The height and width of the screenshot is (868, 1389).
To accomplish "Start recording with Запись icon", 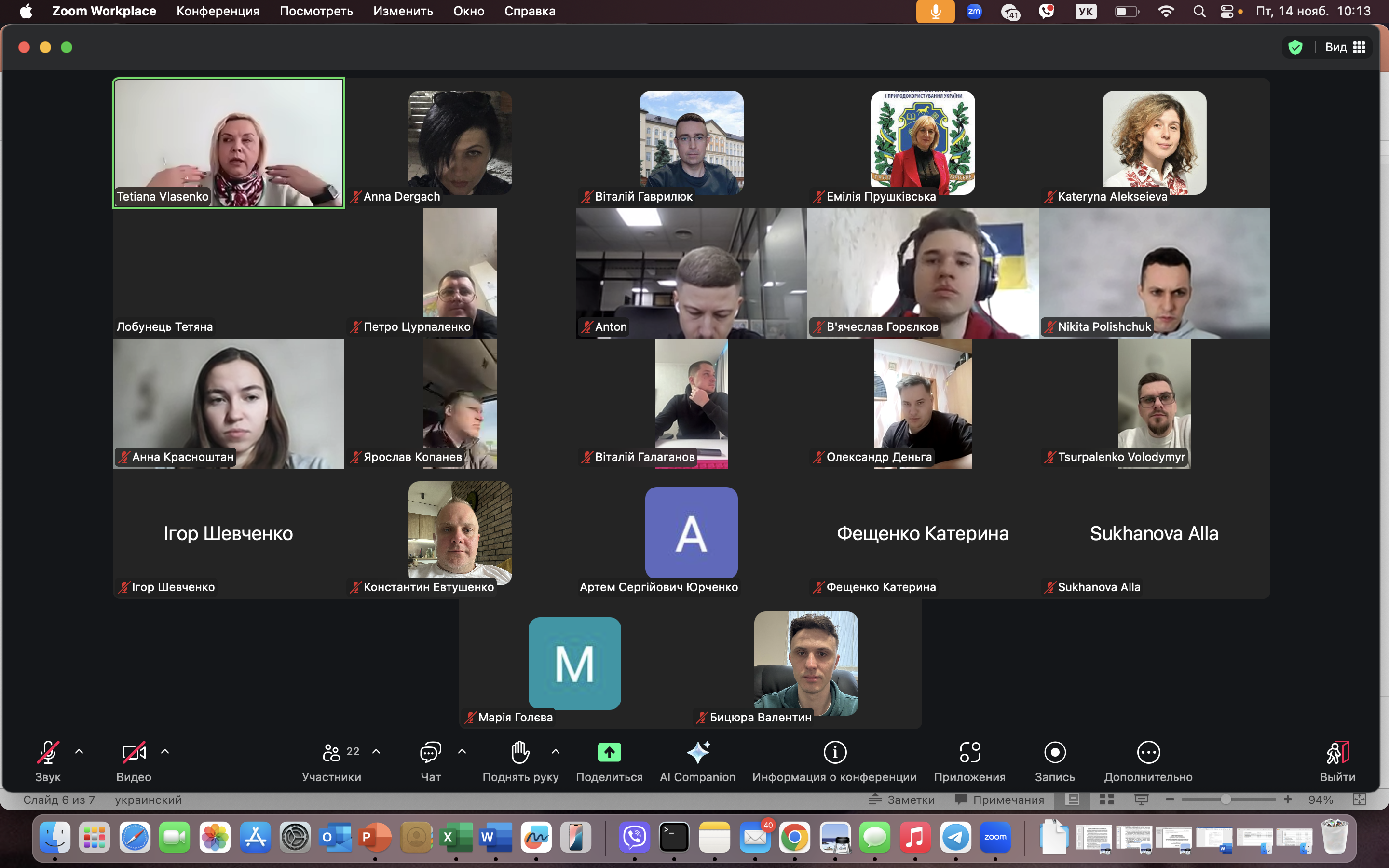I will [1054, 752].
